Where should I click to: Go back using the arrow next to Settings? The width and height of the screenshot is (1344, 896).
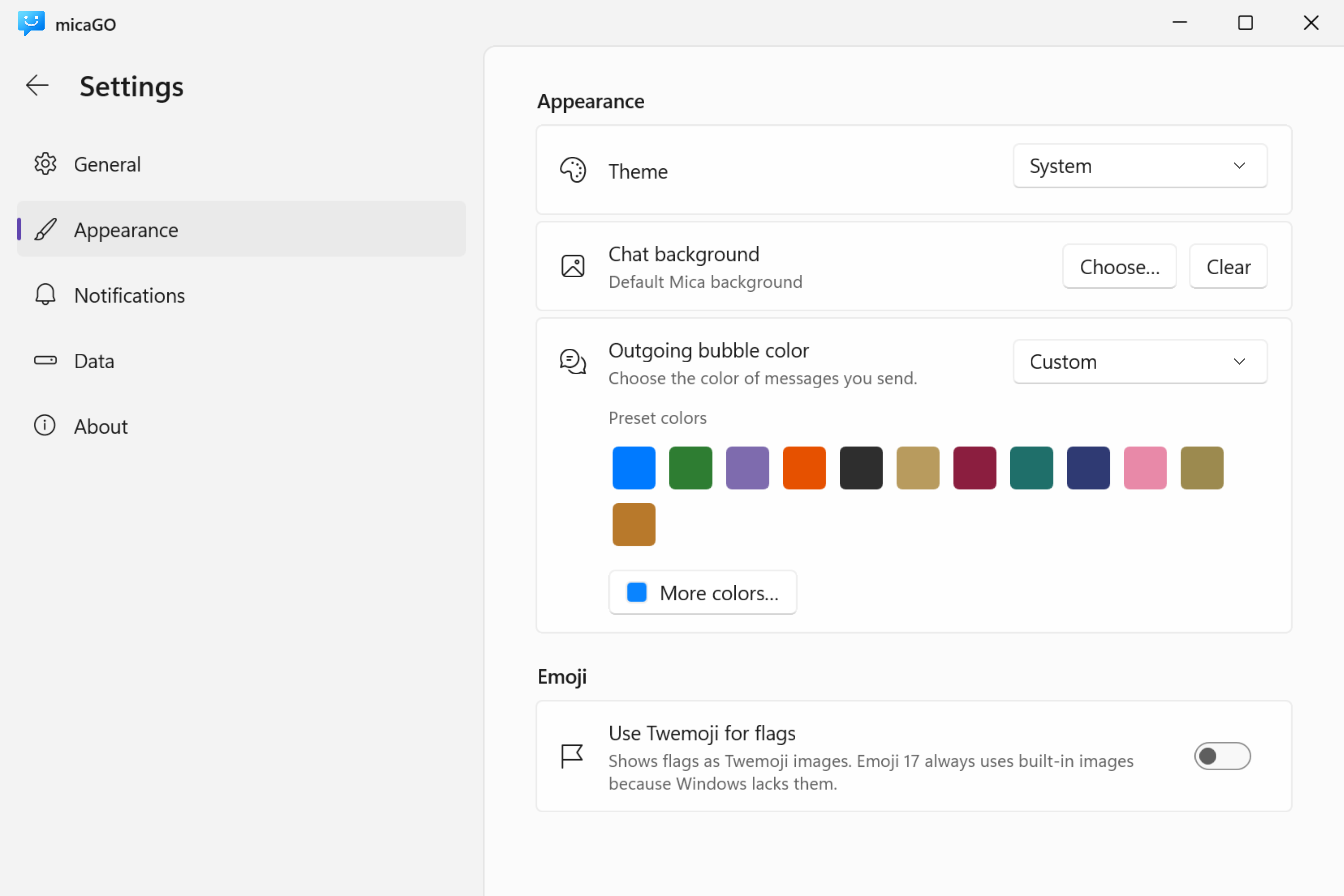[x=38, y=86]
